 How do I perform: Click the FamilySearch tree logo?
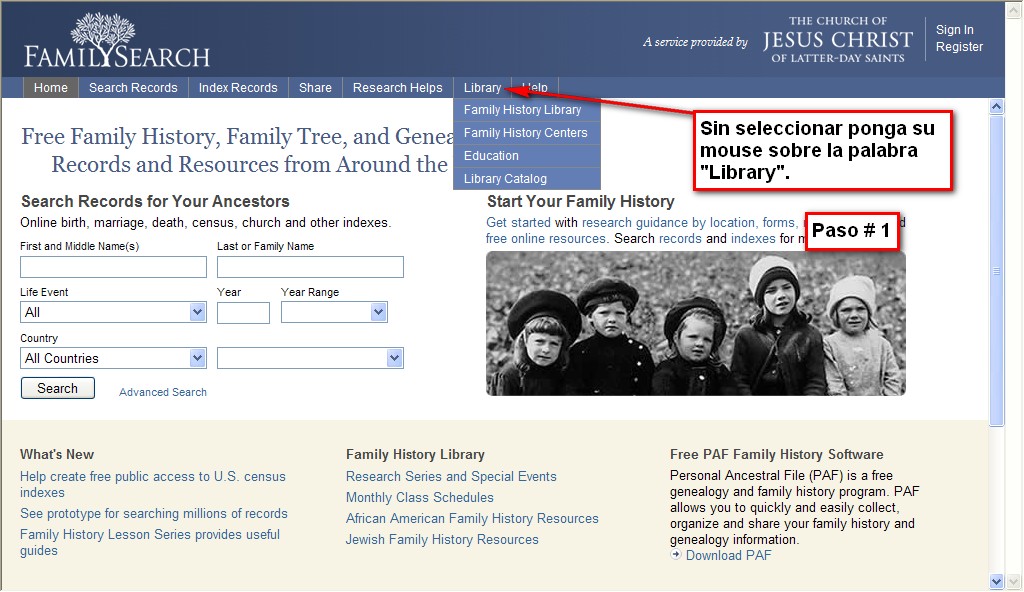116,41
